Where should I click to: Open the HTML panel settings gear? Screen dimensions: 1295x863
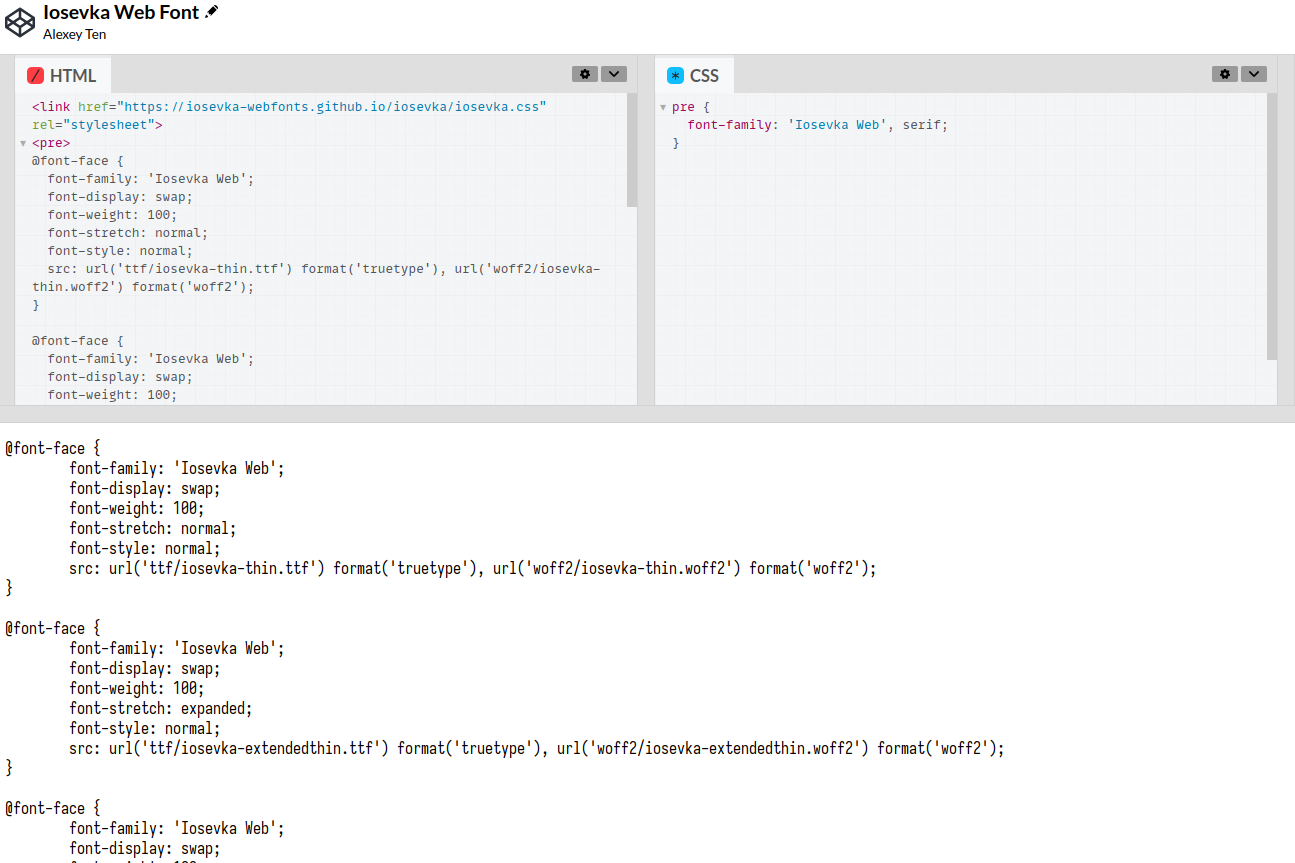[x=585, y=73]
